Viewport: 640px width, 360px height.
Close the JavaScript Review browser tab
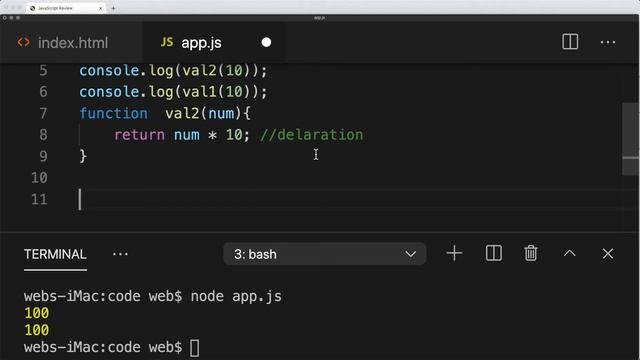coord(100,8)
